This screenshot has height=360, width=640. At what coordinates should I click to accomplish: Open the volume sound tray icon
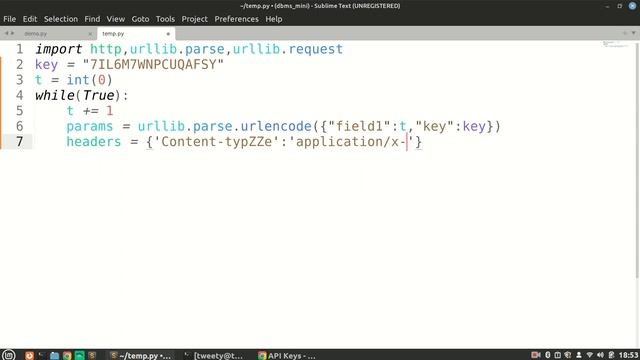(600, 355)
